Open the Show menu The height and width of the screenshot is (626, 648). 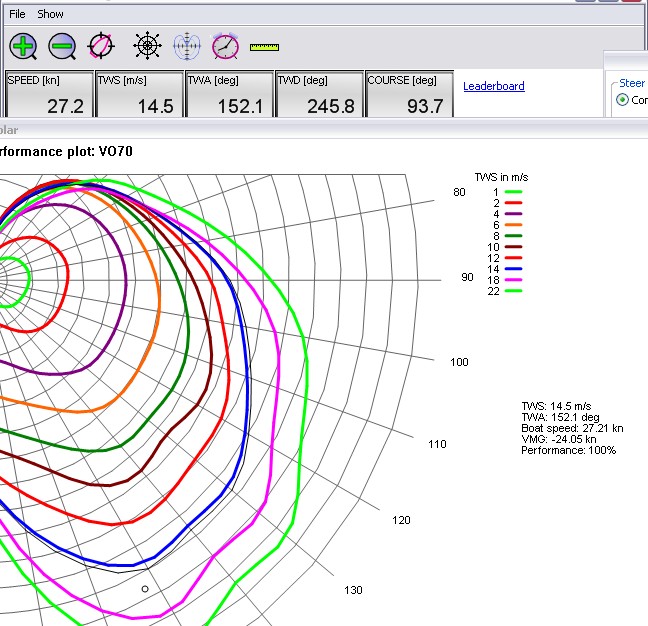click(50, 14)
